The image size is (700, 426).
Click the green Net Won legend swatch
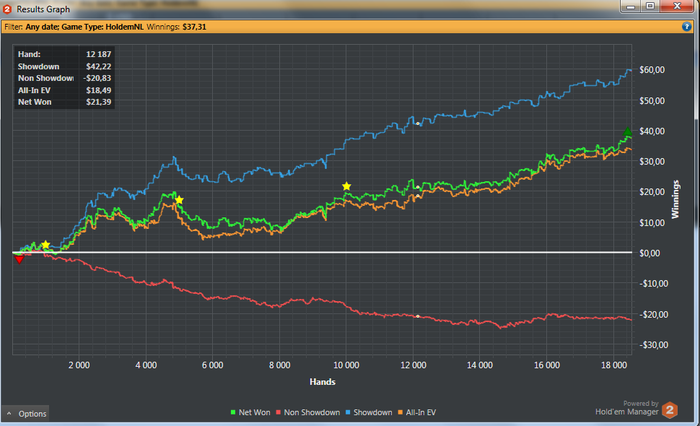click(x=233, y=412)
